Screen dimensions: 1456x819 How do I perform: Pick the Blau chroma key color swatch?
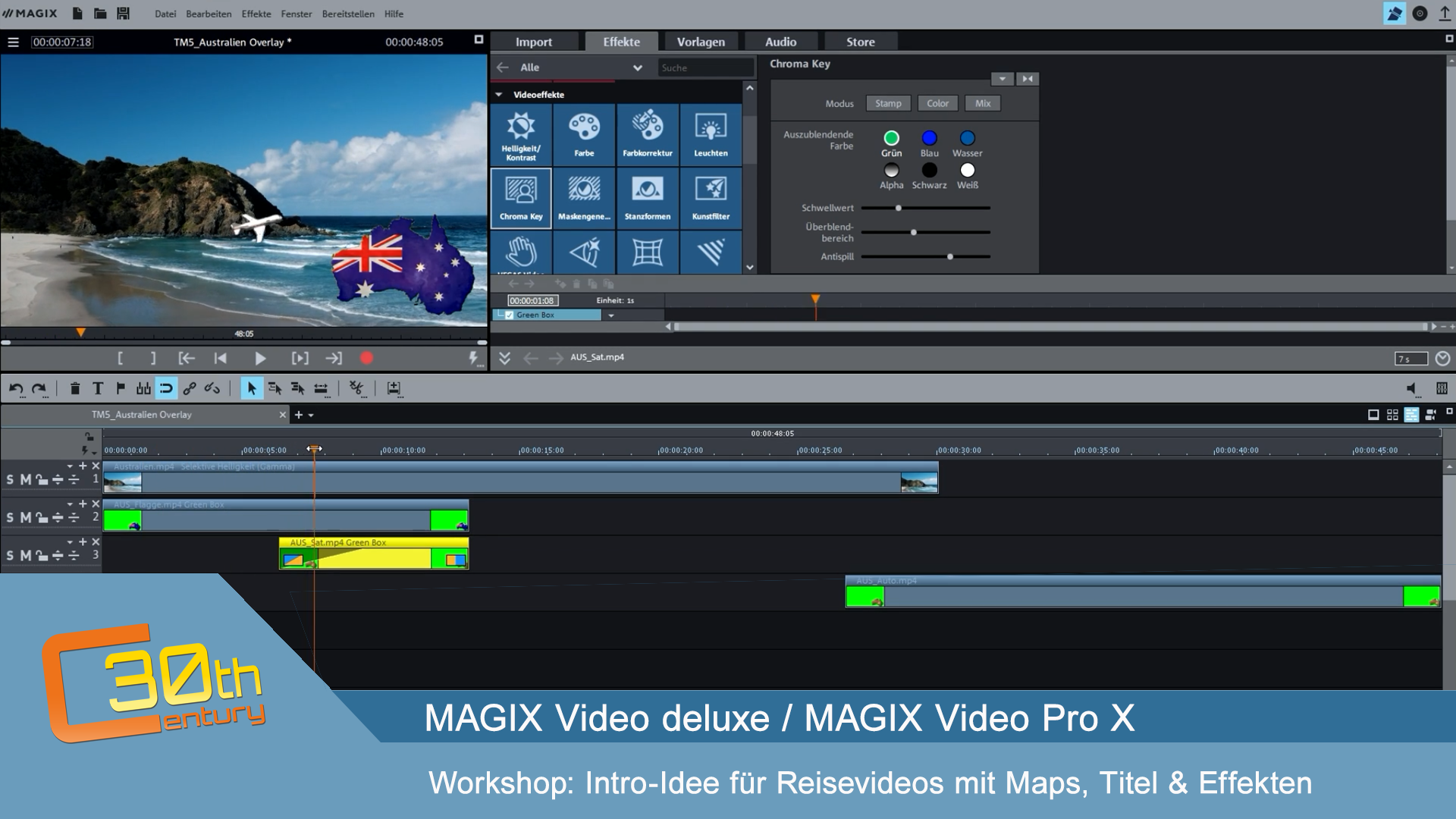click(x=928, y=137)
